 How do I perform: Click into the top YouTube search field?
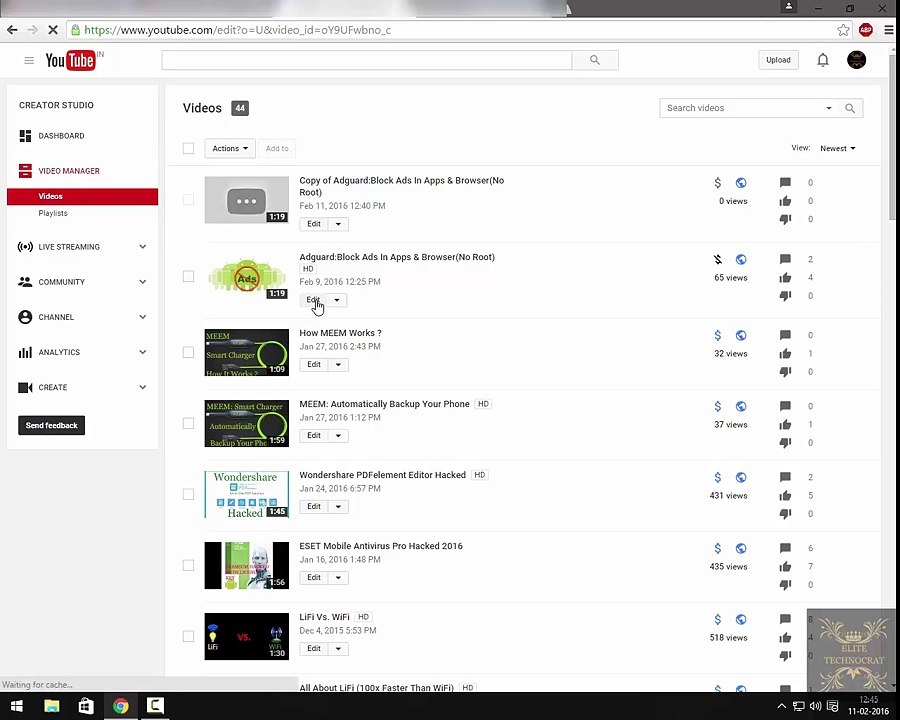coord(367,60)
